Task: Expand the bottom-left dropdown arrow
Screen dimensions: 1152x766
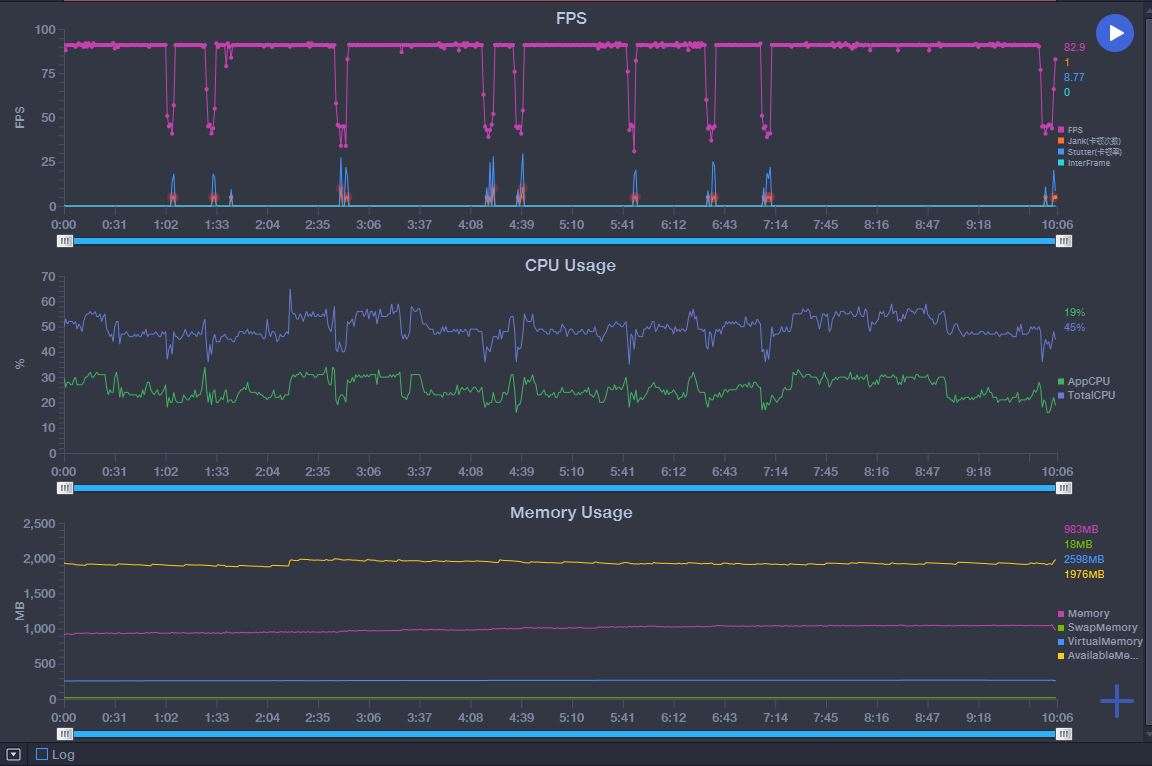Action: [x=14, y=754]
